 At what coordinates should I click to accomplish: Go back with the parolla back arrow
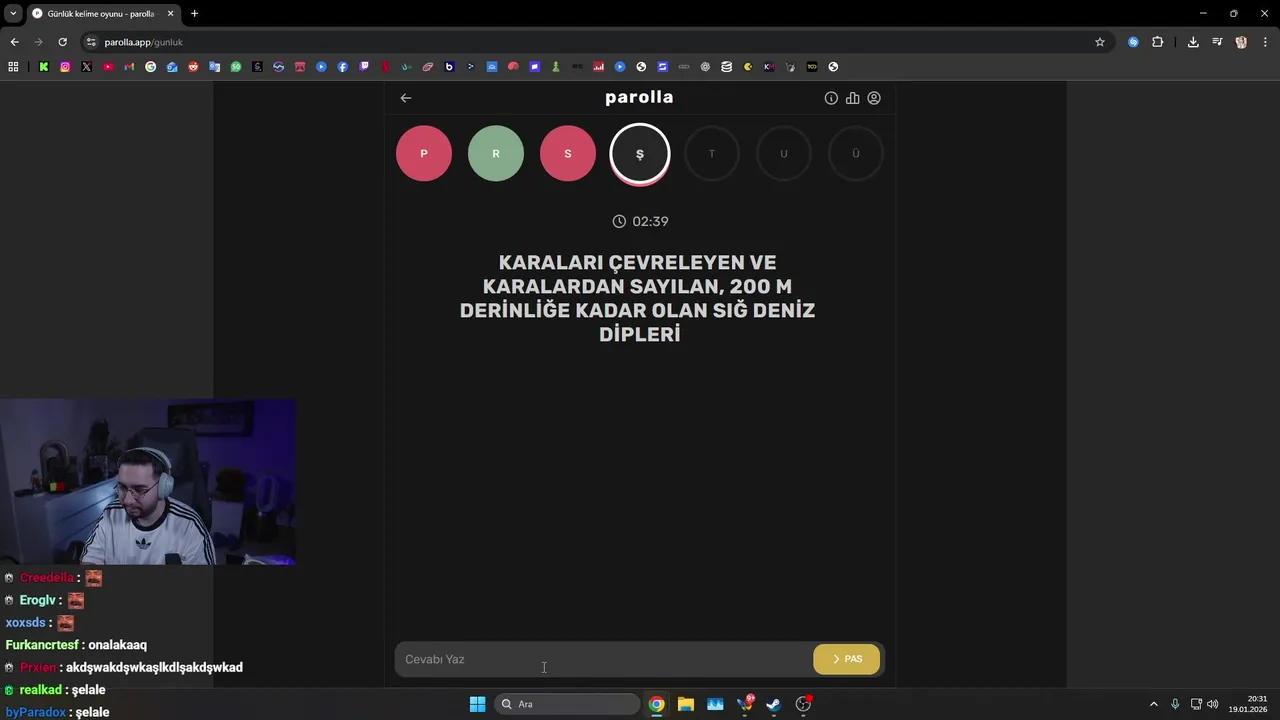(x=406, y=98)
